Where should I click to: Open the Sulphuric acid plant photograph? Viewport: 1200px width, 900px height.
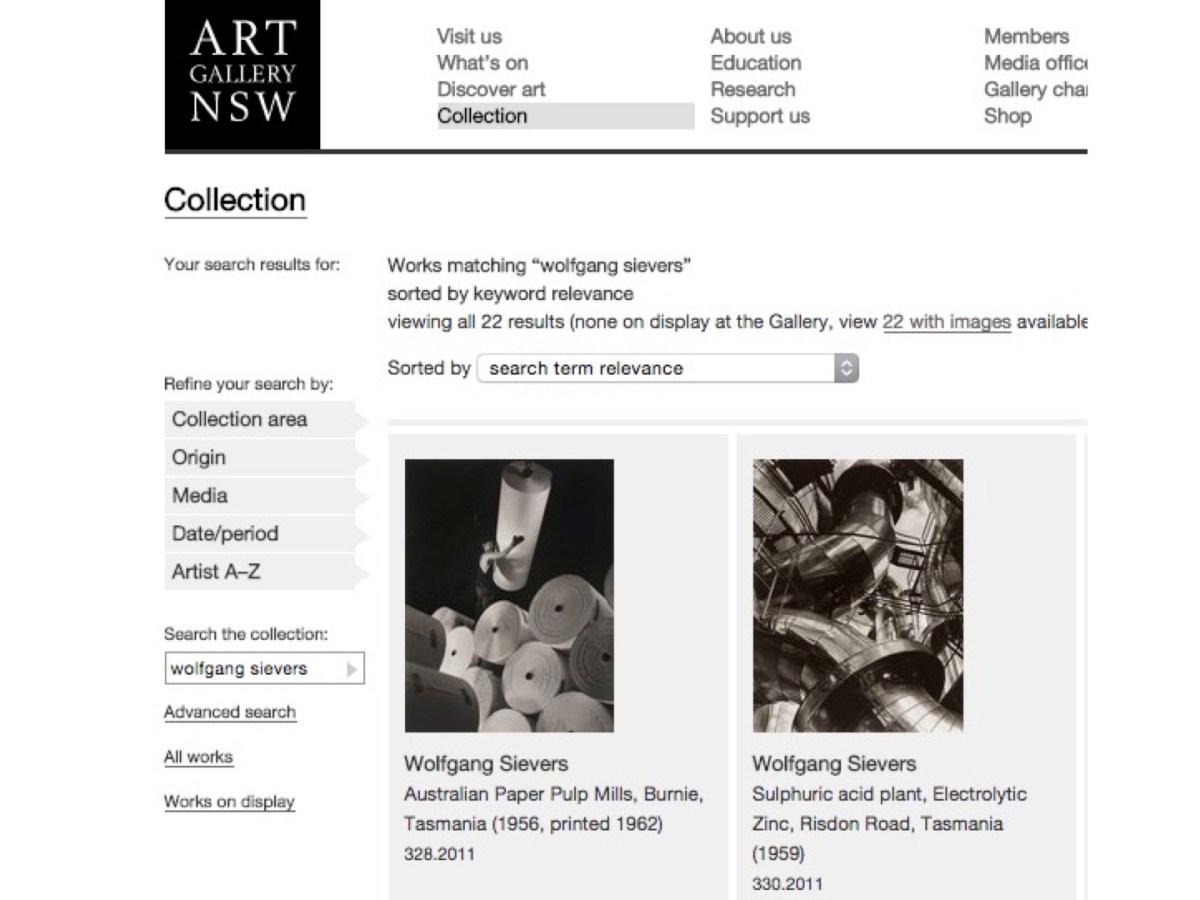[858, 595]
